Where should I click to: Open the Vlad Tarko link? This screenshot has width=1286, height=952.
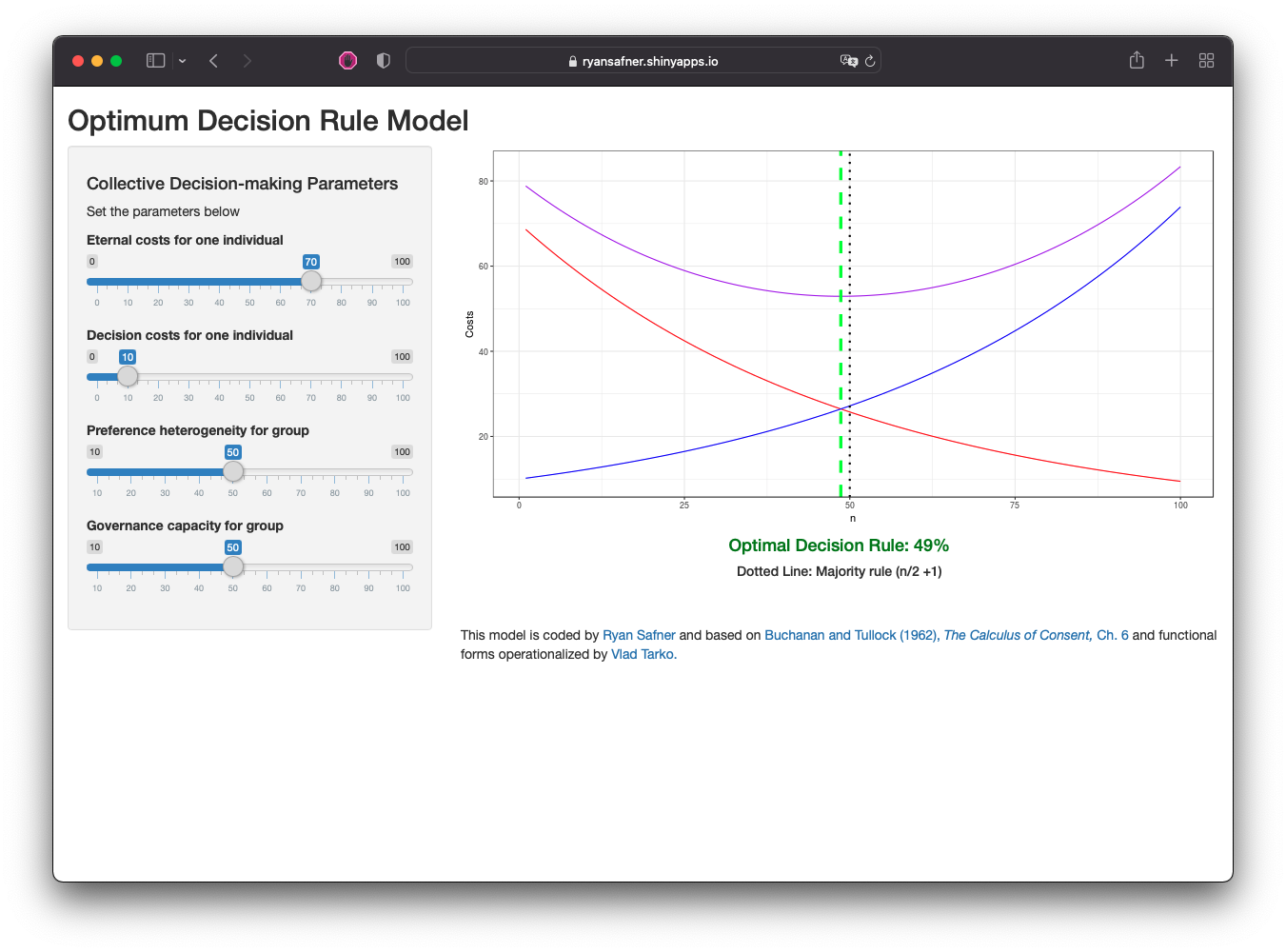point(643,654)
